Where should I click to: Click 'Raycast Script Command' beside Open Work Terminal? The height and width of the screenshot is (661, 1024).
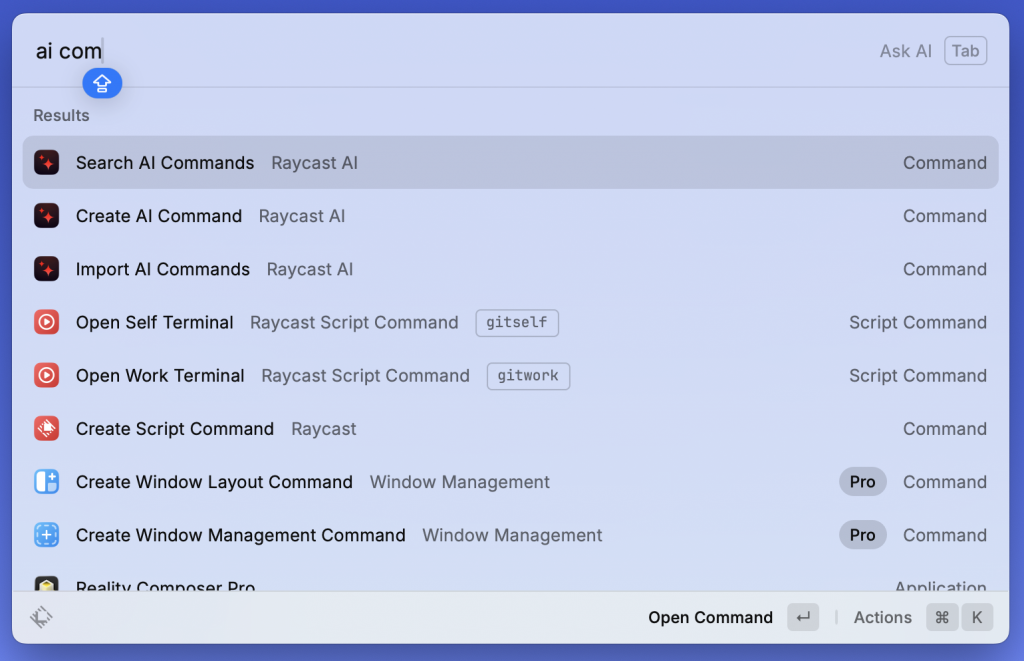pos(365,376)
